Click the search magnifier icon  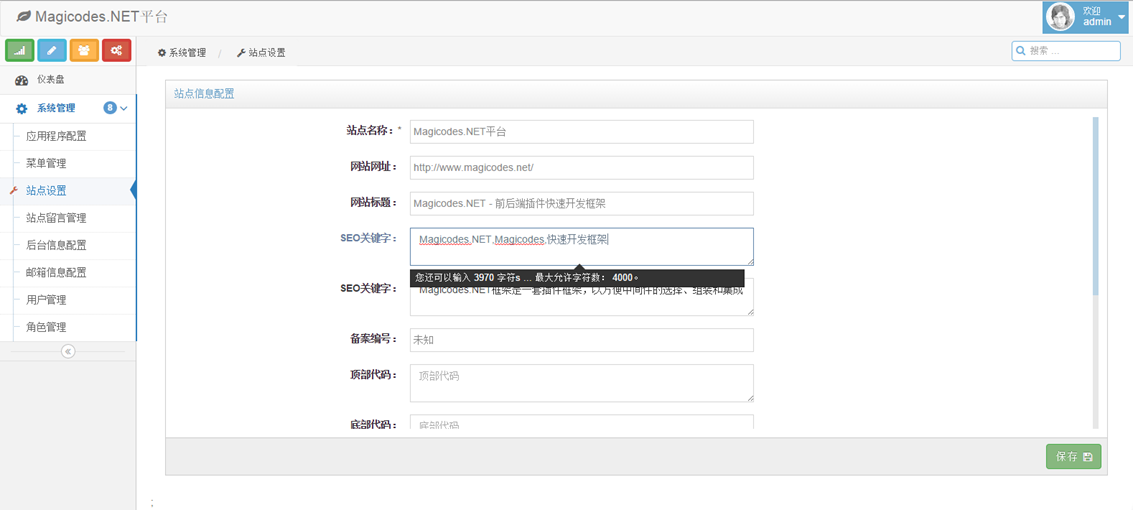click(x=1020, y=51)
